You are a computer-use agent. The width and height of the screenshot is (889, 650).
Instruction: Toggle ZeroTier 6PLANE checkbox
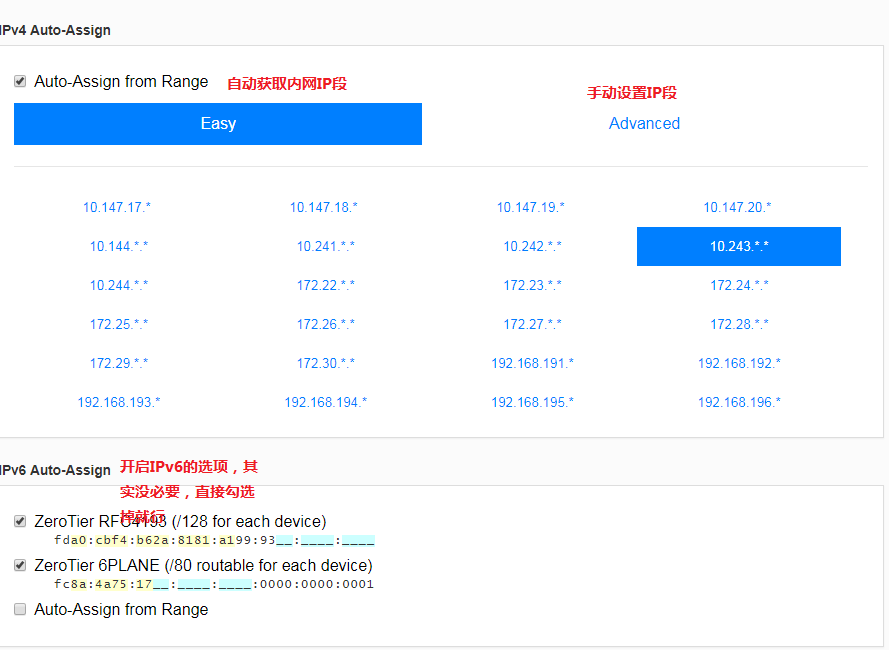pyautogui.click(x=20, y=565)
